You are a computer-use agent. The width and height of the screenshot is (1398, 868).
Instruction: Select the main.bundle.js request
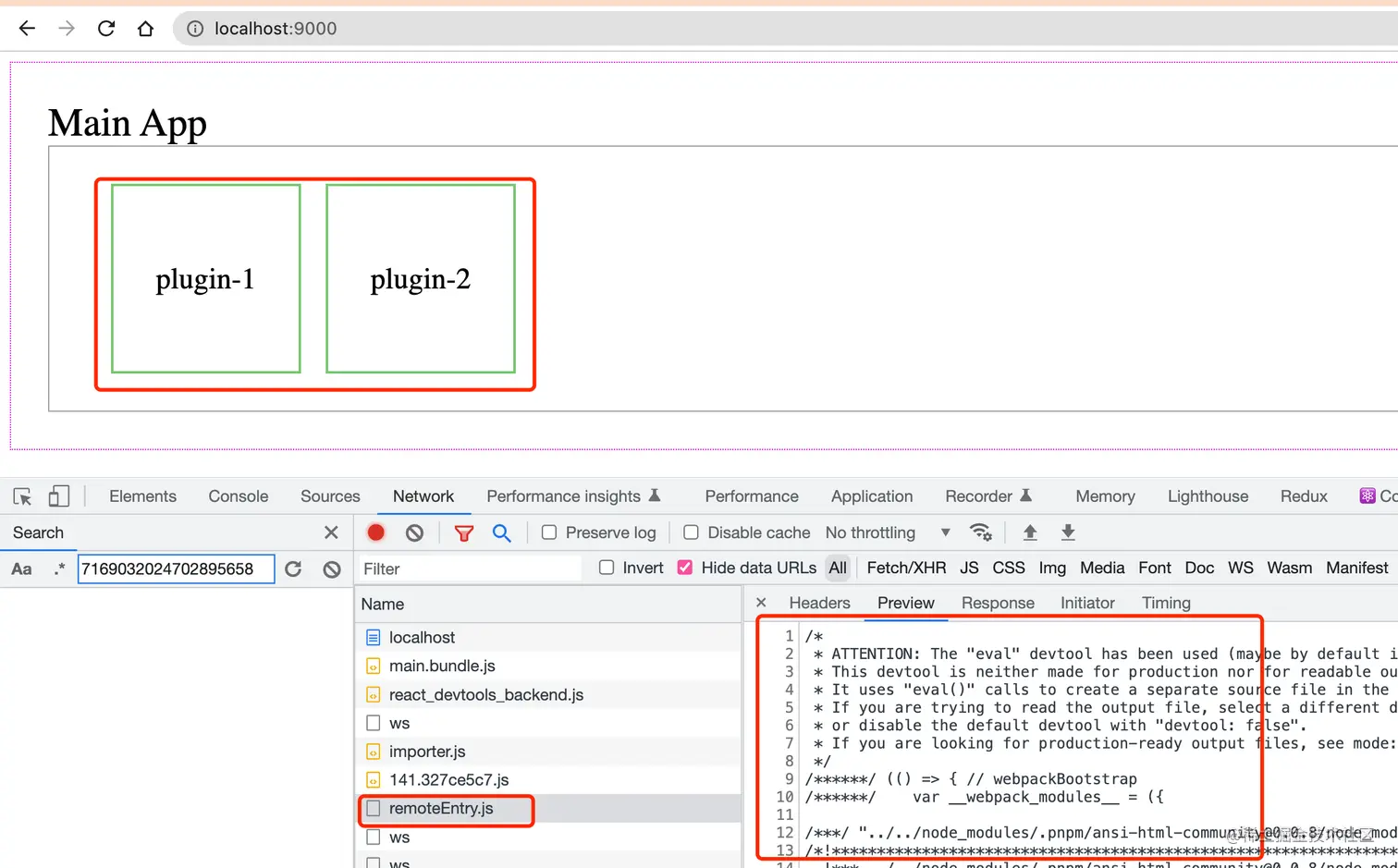[549, 666]
